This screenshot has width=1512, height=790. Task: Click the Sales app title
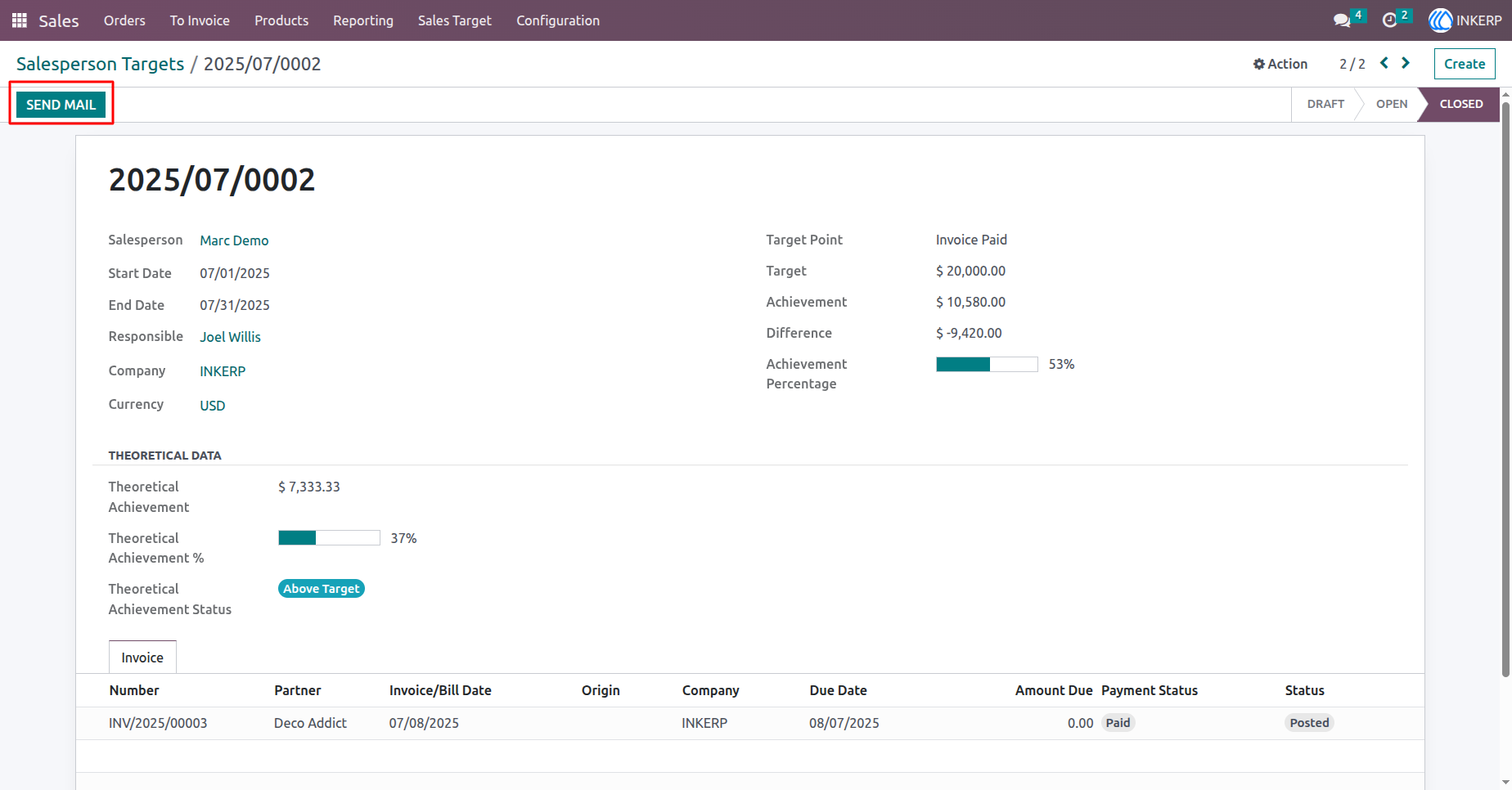coord(59,20)
